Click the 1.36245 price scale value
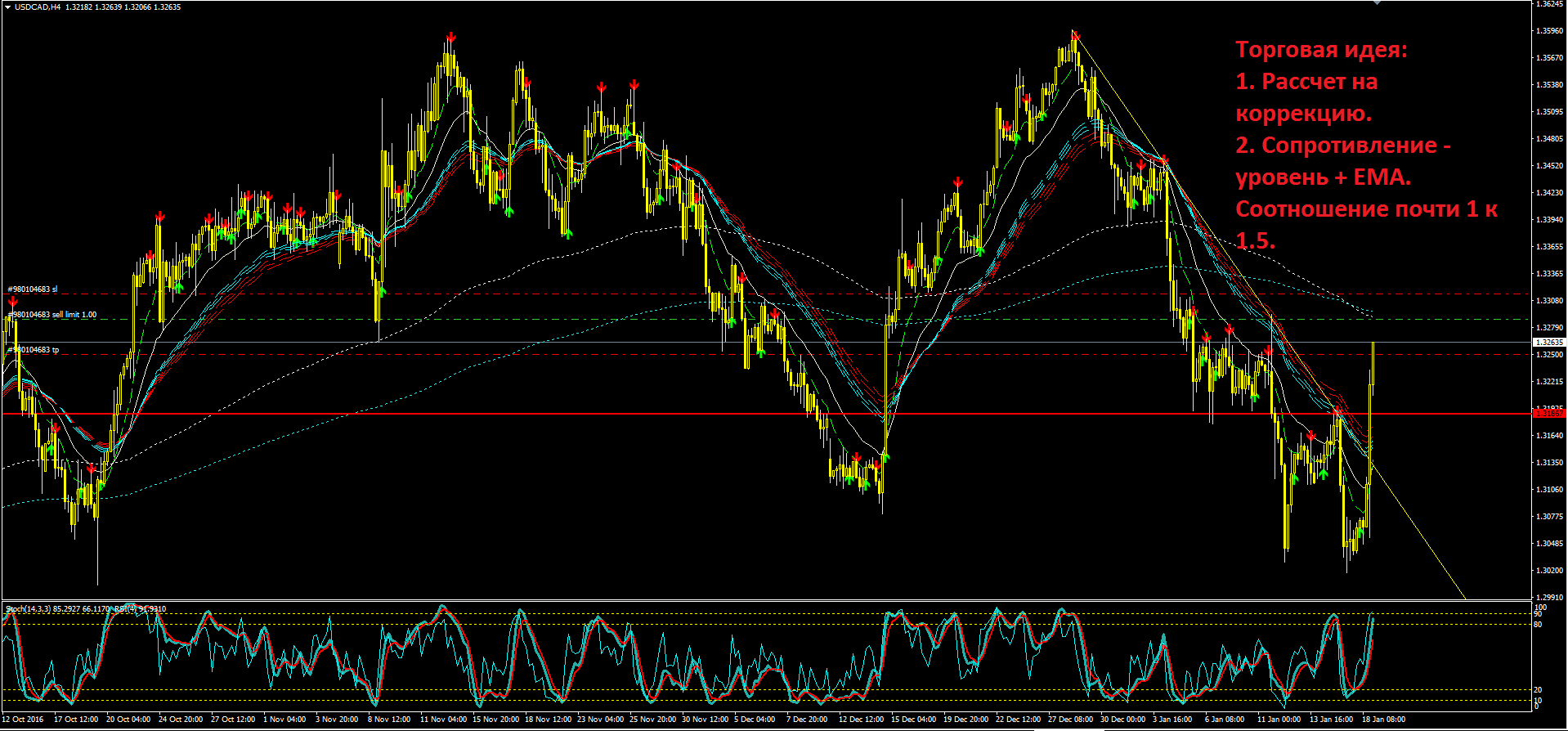Image resolution: width=1568 pixels, height=731 pixels. click(1550, 4)
